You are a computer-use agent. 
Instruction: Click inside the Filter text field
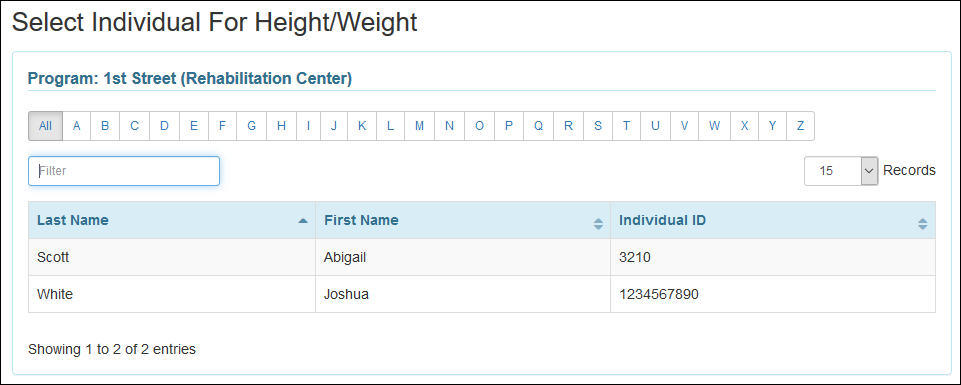click(124, 171)
